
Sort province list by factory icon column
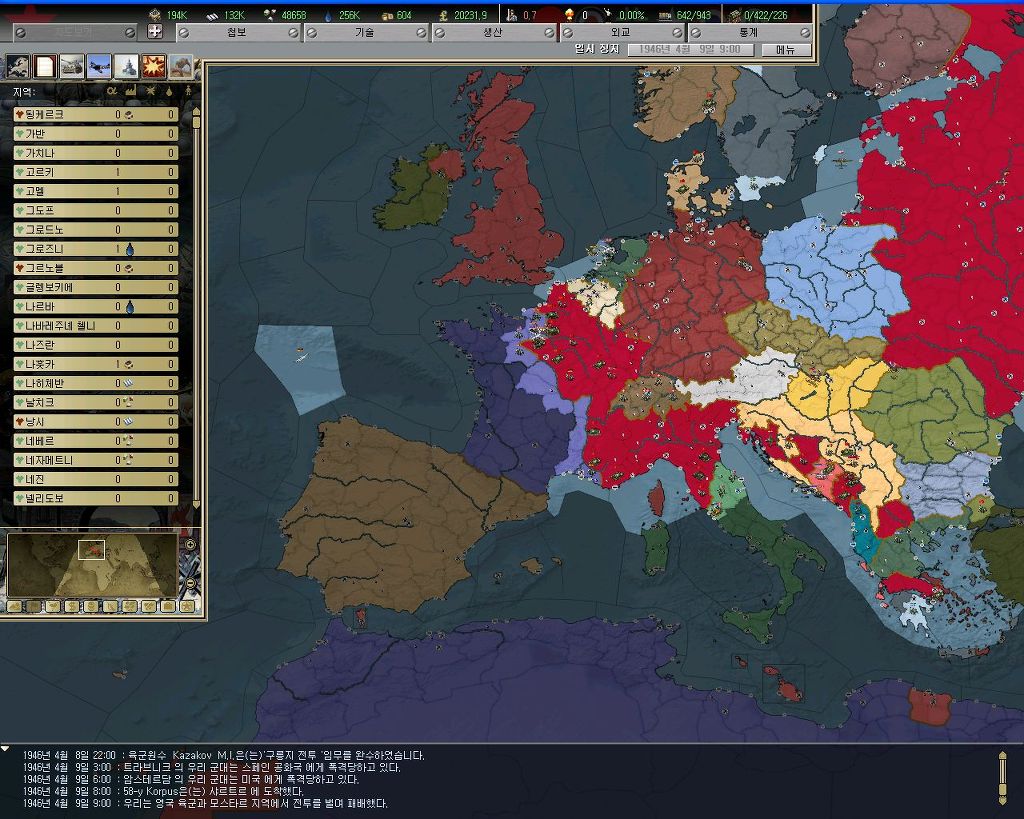[x=131, y=91]
